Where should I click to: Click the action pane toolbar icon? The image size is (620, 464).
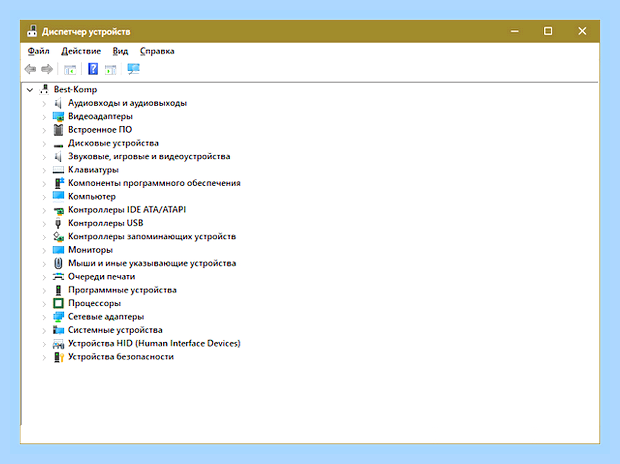pyautogui.click(x=110, y=70)
